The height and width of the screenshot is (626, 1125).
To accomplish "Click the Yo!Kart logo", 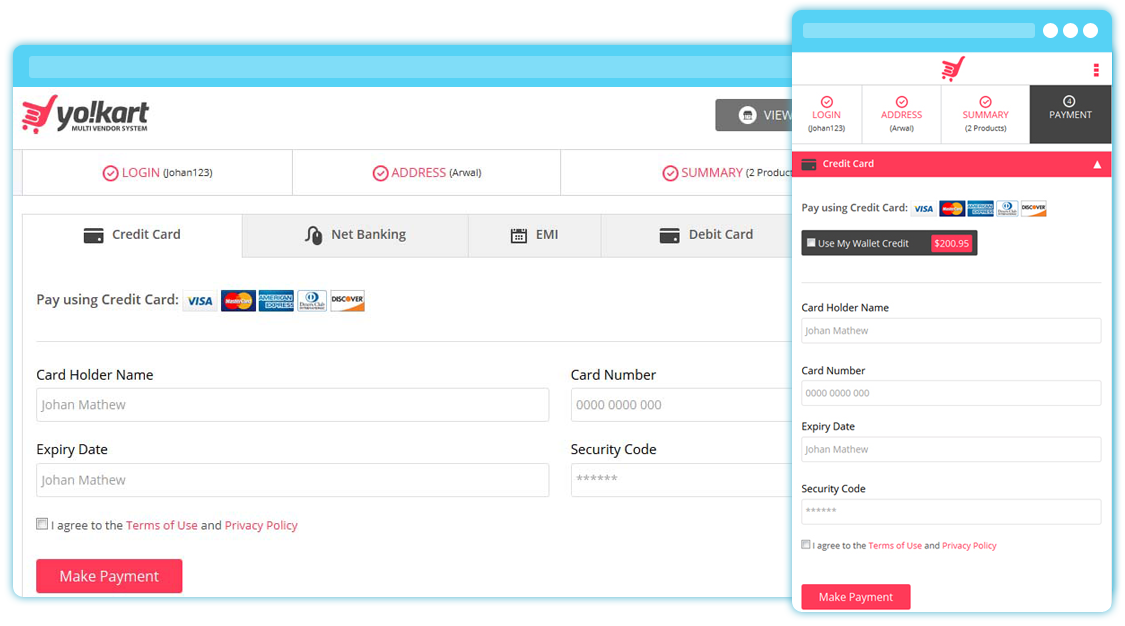I will click(83, 114).
